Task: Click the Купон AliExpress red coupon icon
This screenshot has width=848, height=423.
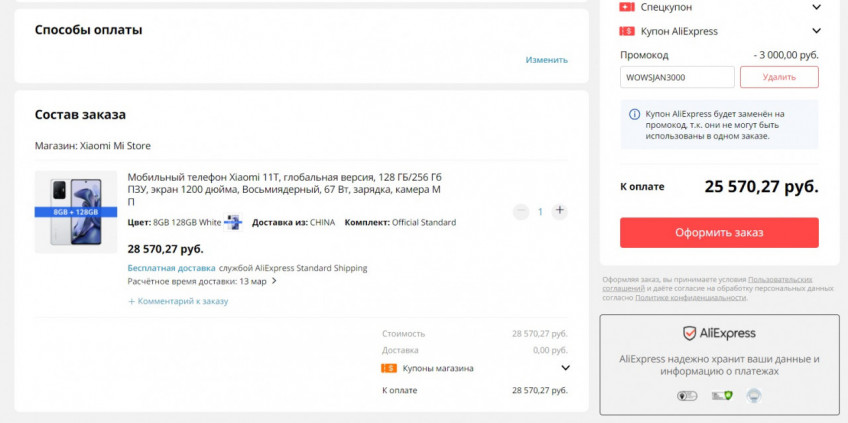Action: (x=627, y=31)
